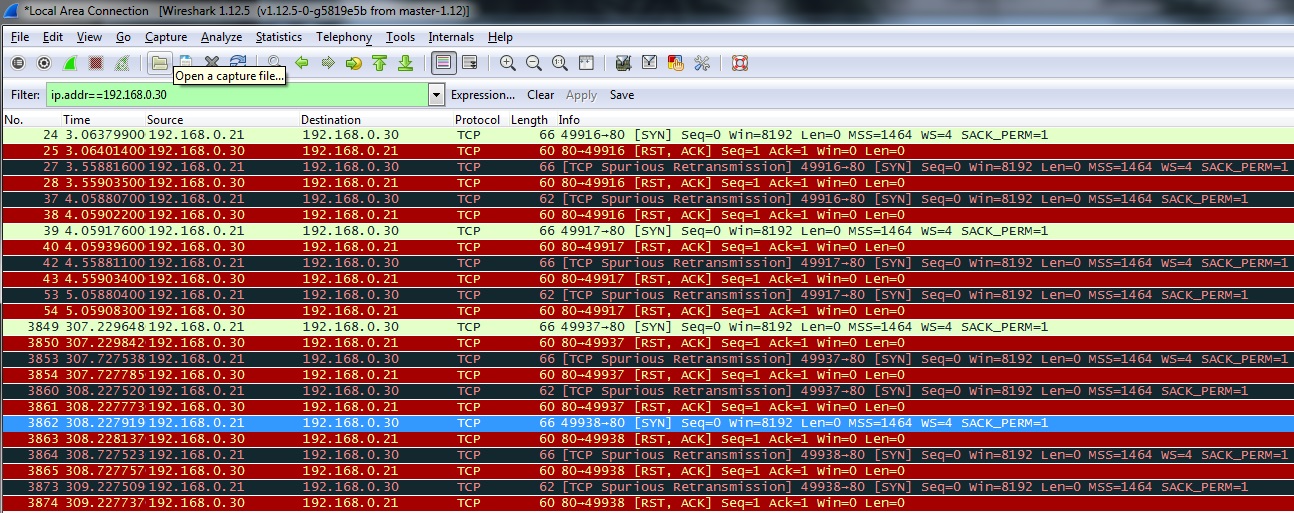Open the Help menu
The height and width of the screenshot is (513, 1294).
pos(500,37)
